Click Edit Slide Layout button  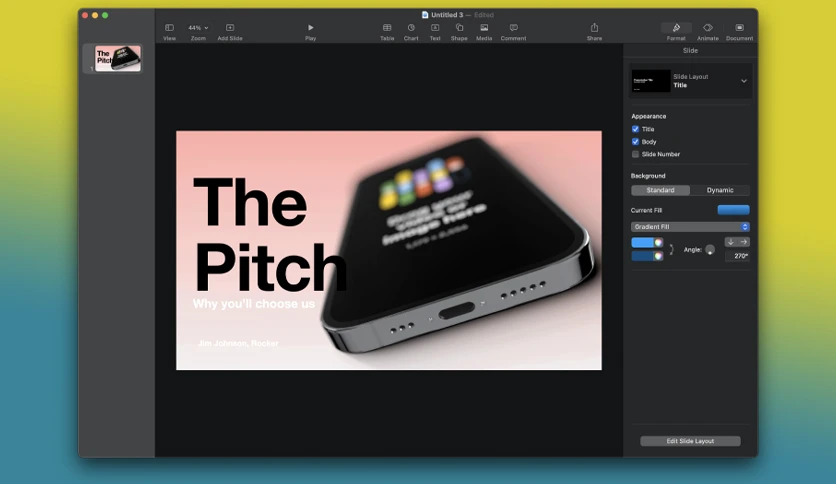click(690, 441)
